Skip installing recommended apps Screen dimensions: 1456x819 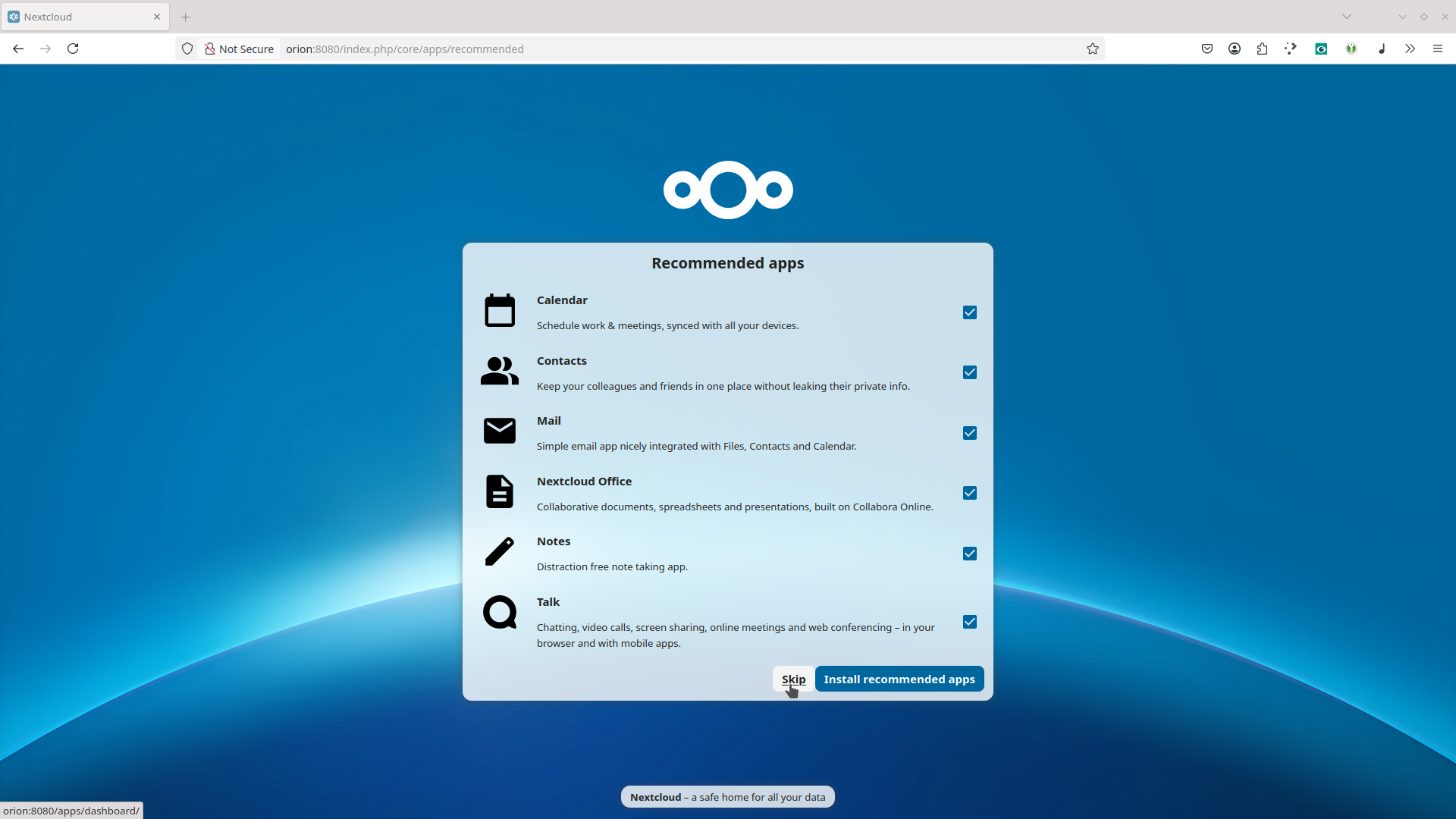793,679
